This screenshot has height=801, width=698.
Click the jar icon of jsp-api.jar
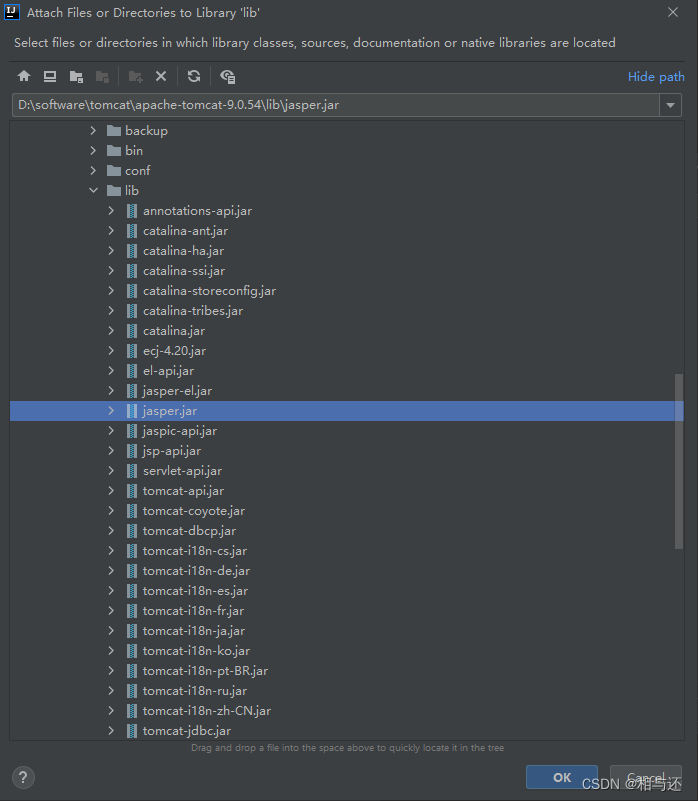coord(132,451)
